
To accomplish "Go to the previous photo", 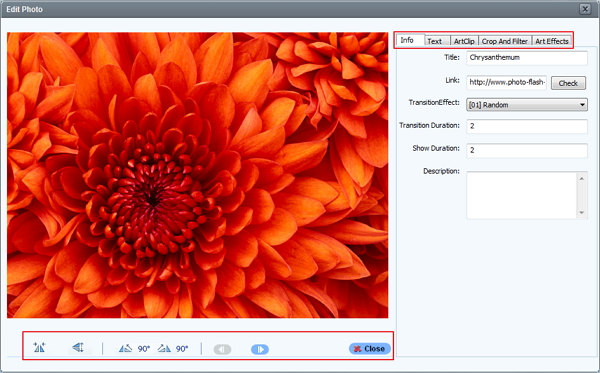I will (x=222, y=349).
